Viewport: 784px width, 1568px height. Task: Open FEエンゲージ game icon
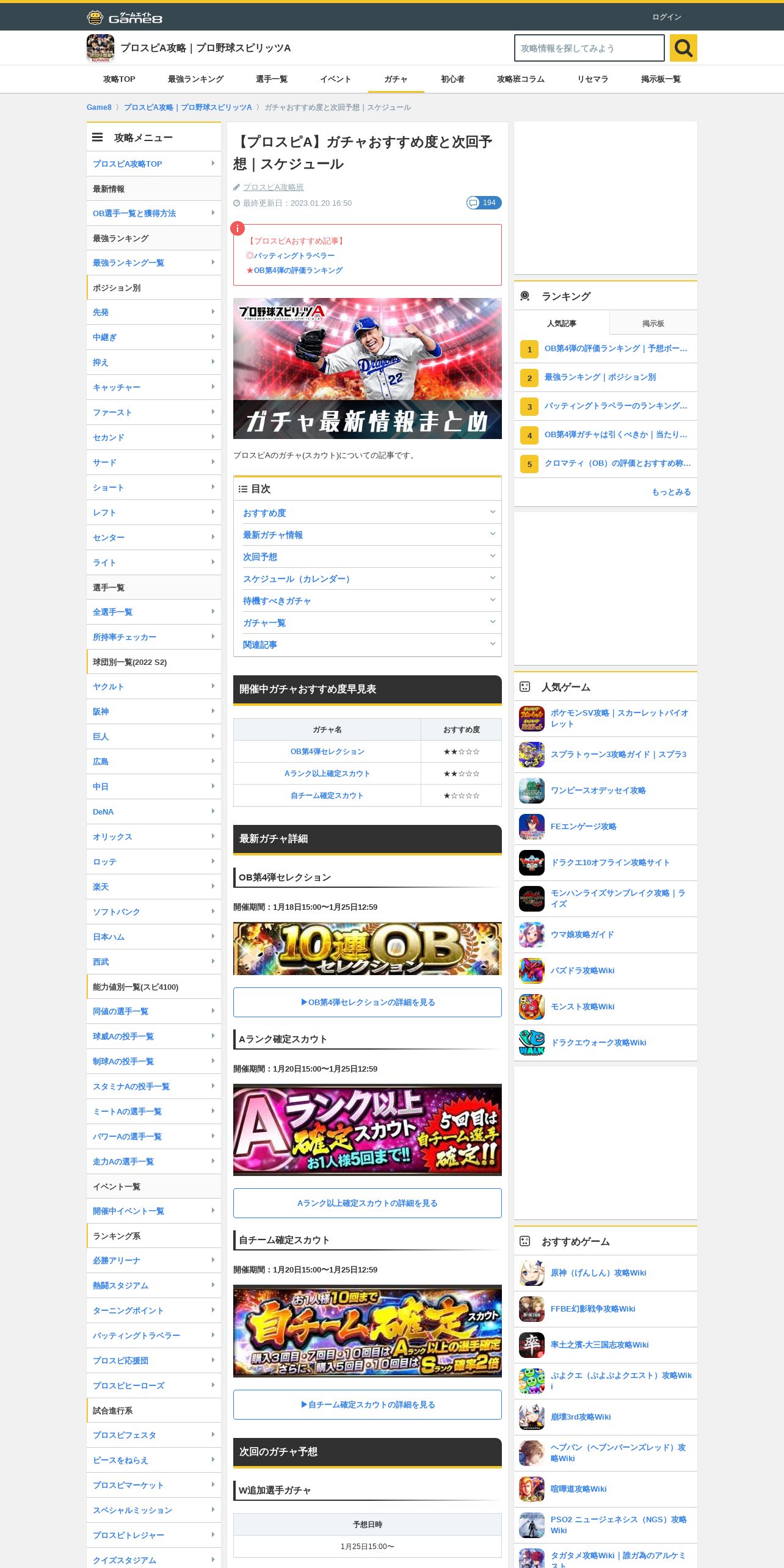point(531,827)
